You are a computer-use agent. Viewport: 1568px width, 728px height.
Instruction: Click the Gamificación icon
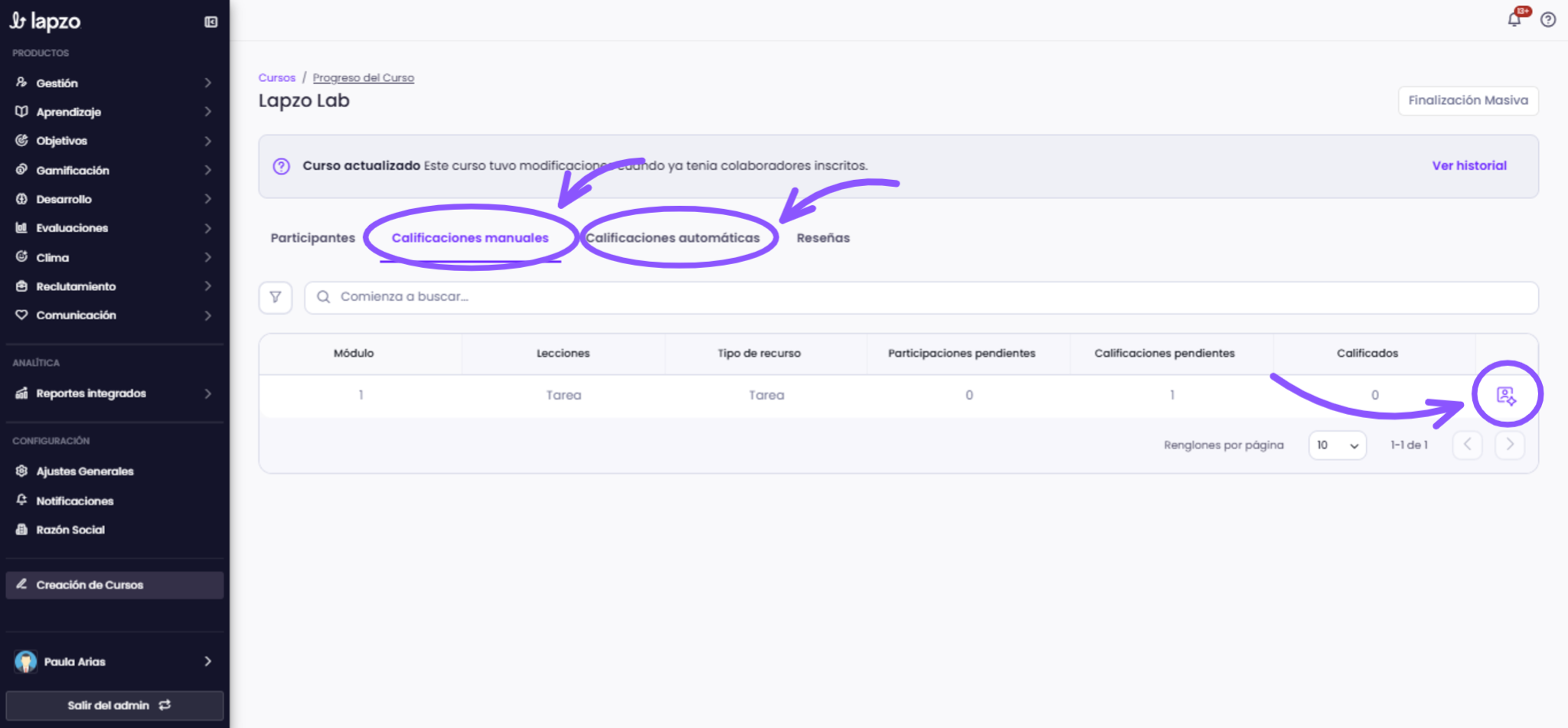(21, 170)
